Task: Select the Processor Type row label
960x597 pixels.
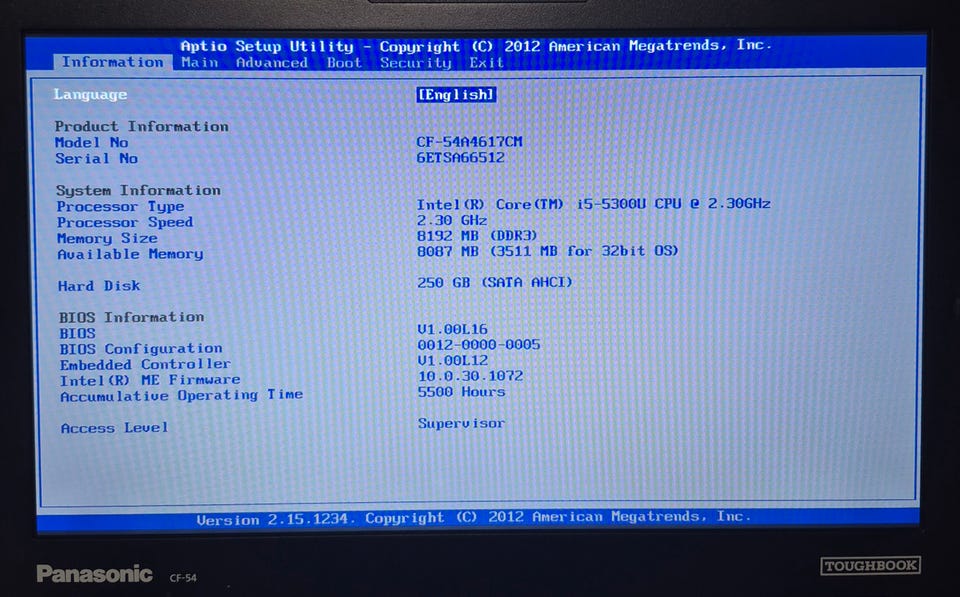Action: [120, 206]
